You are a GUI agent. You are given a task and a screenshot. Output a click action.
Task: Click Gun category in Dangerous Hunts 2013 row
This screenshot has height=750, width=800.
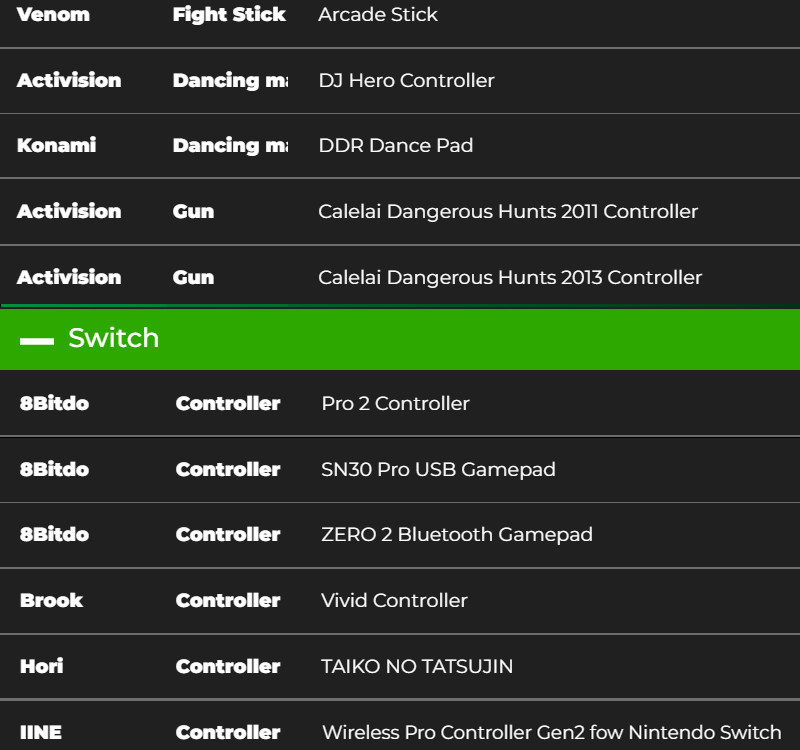pyautogui.click(x=193, y=277)
